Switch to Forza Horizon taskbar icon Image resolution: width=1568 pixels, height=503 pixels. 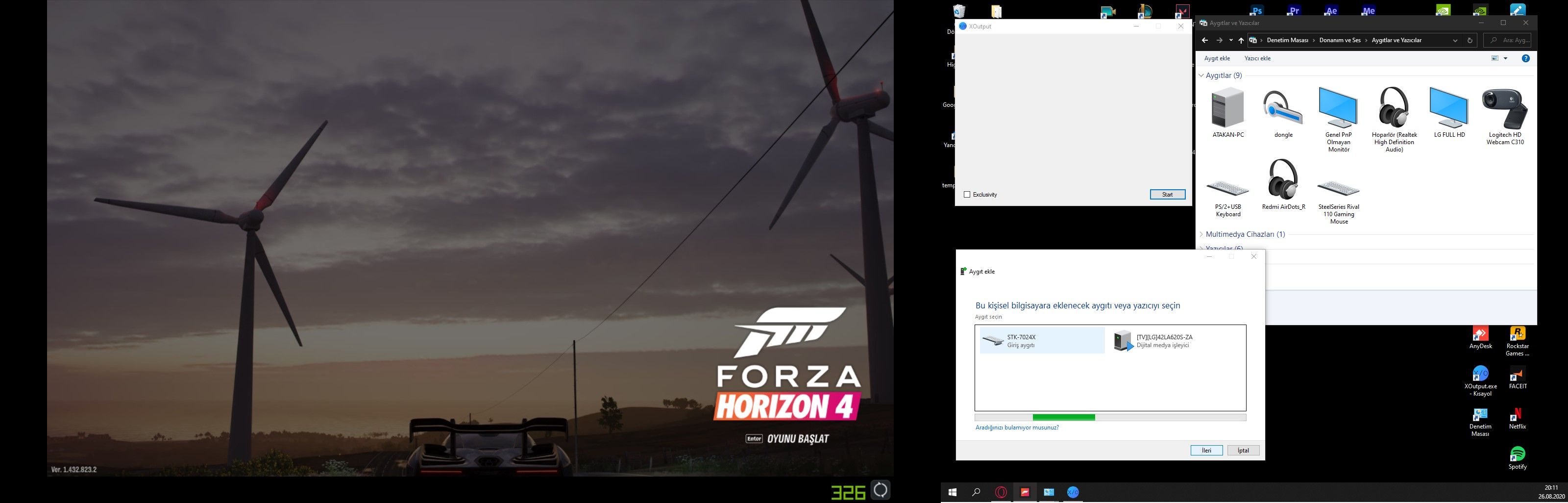pyautogui.click(x=1025, y=492)
